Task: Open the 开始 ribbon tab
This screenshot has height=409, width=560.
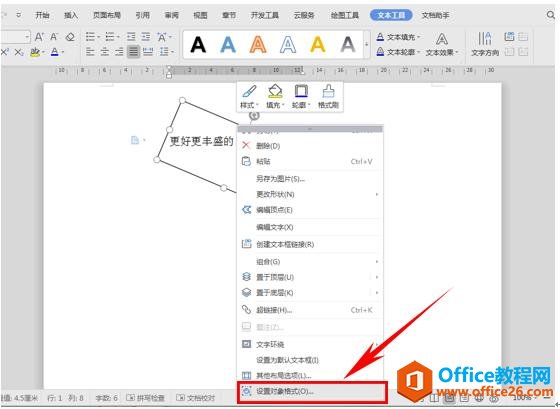Action: (x=42, y=15)
